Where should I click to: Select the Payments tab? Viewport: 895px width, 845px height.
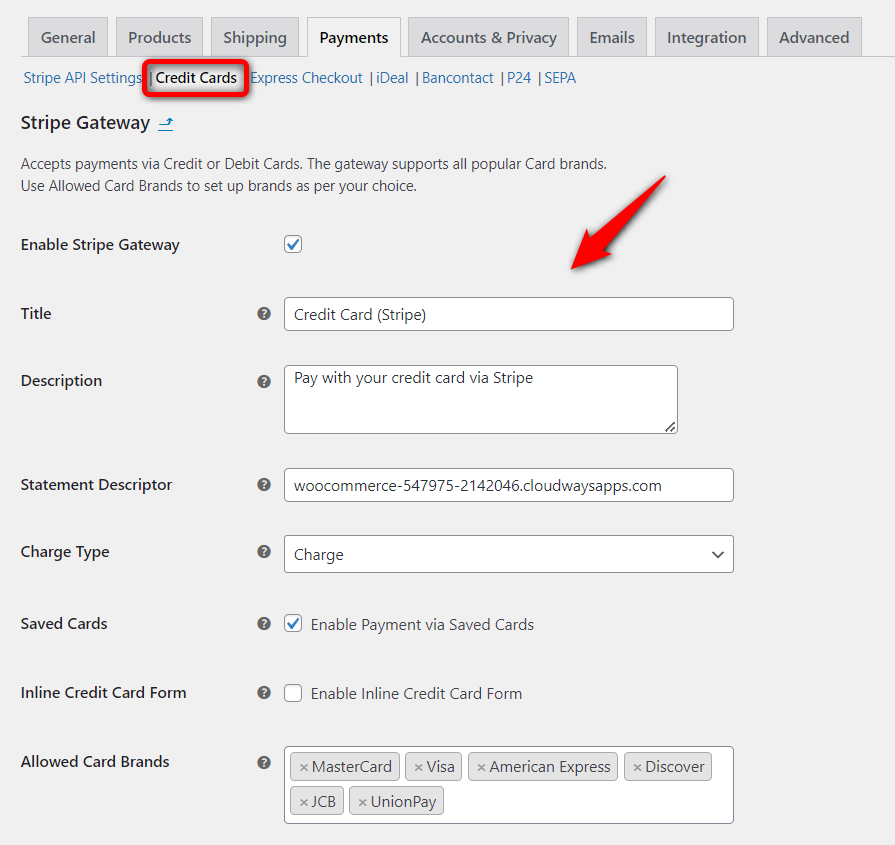click(354, 37)
